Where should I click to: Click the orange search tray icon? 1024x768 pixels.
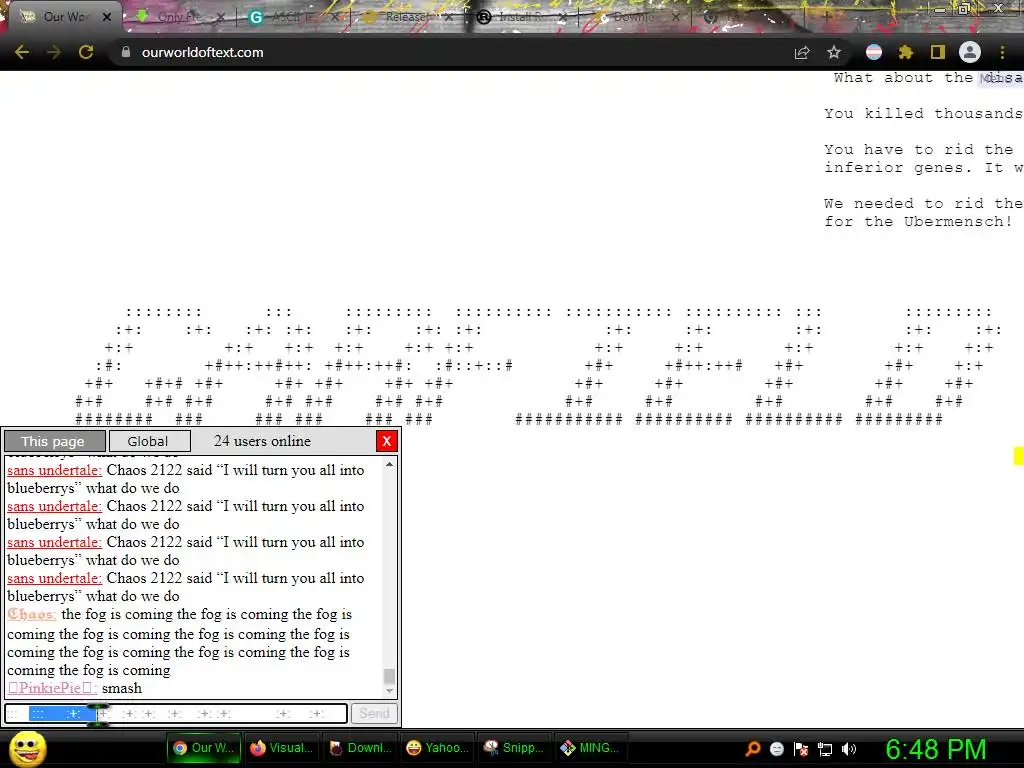(x=753, y=748)
